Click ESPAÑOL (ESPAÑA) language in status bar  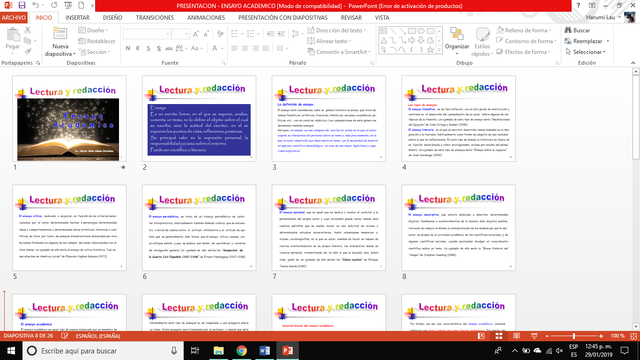[x=98, y=336]
